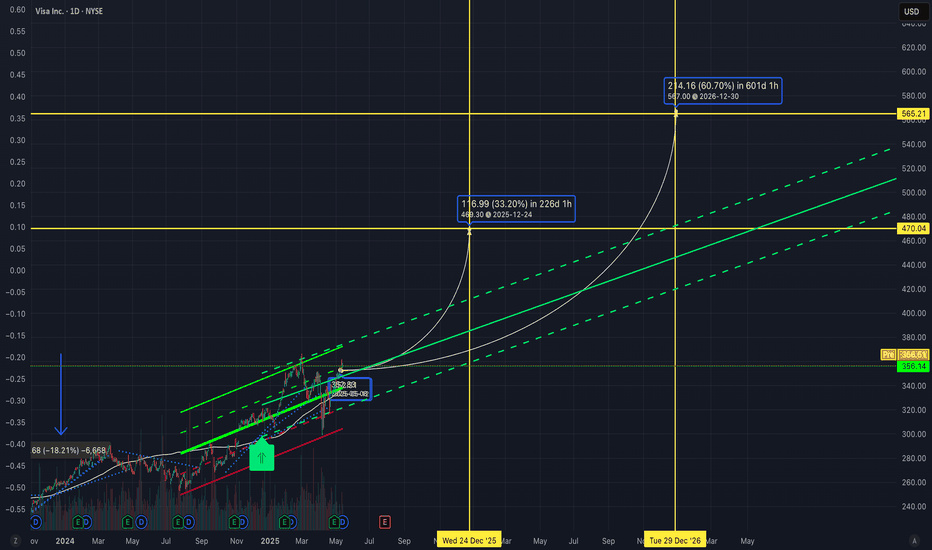Image resolution: width=932 pixels, height=550 pixels.
Task: Open the earnings E marker from April 2025
Action: [x=334, y=522]
